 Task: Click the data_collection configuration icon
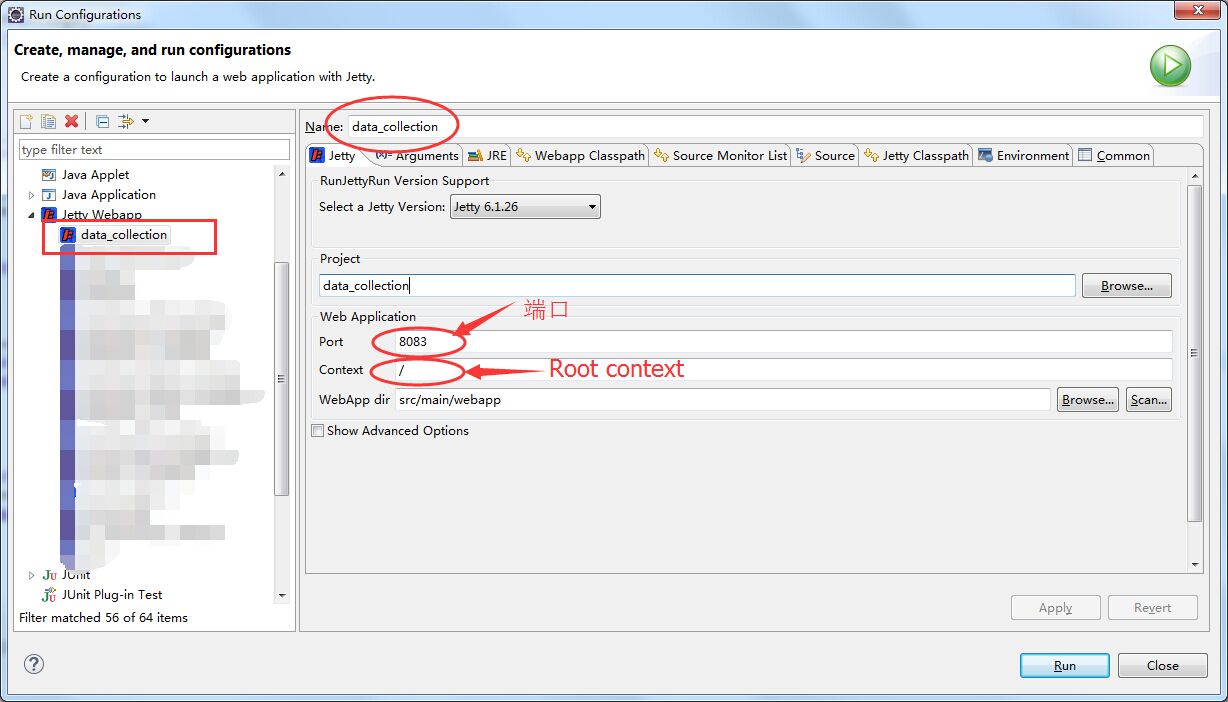(68, 235)
